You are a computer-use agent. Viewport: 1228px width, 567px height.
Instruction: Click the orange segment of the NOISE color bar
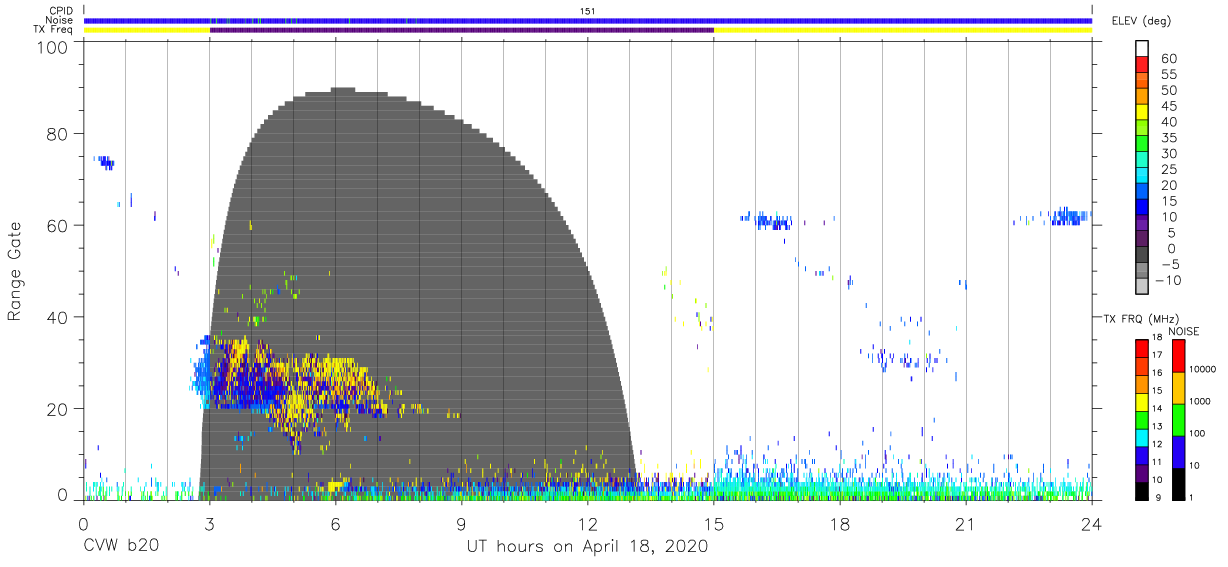click(x=1178, y=388)
